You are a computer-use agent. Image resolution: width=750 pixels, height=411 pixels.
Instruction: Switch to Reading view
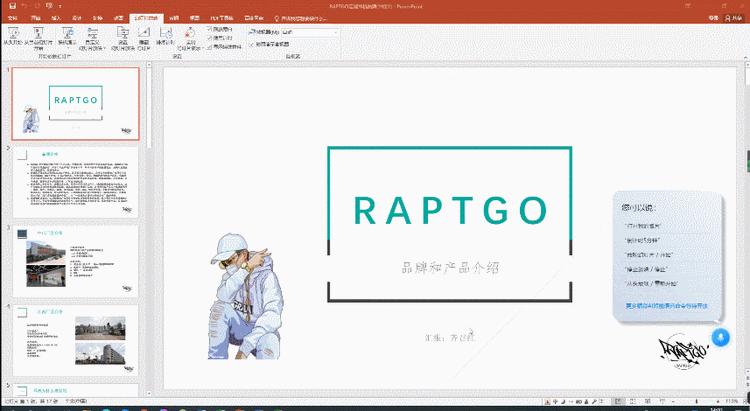648,401
